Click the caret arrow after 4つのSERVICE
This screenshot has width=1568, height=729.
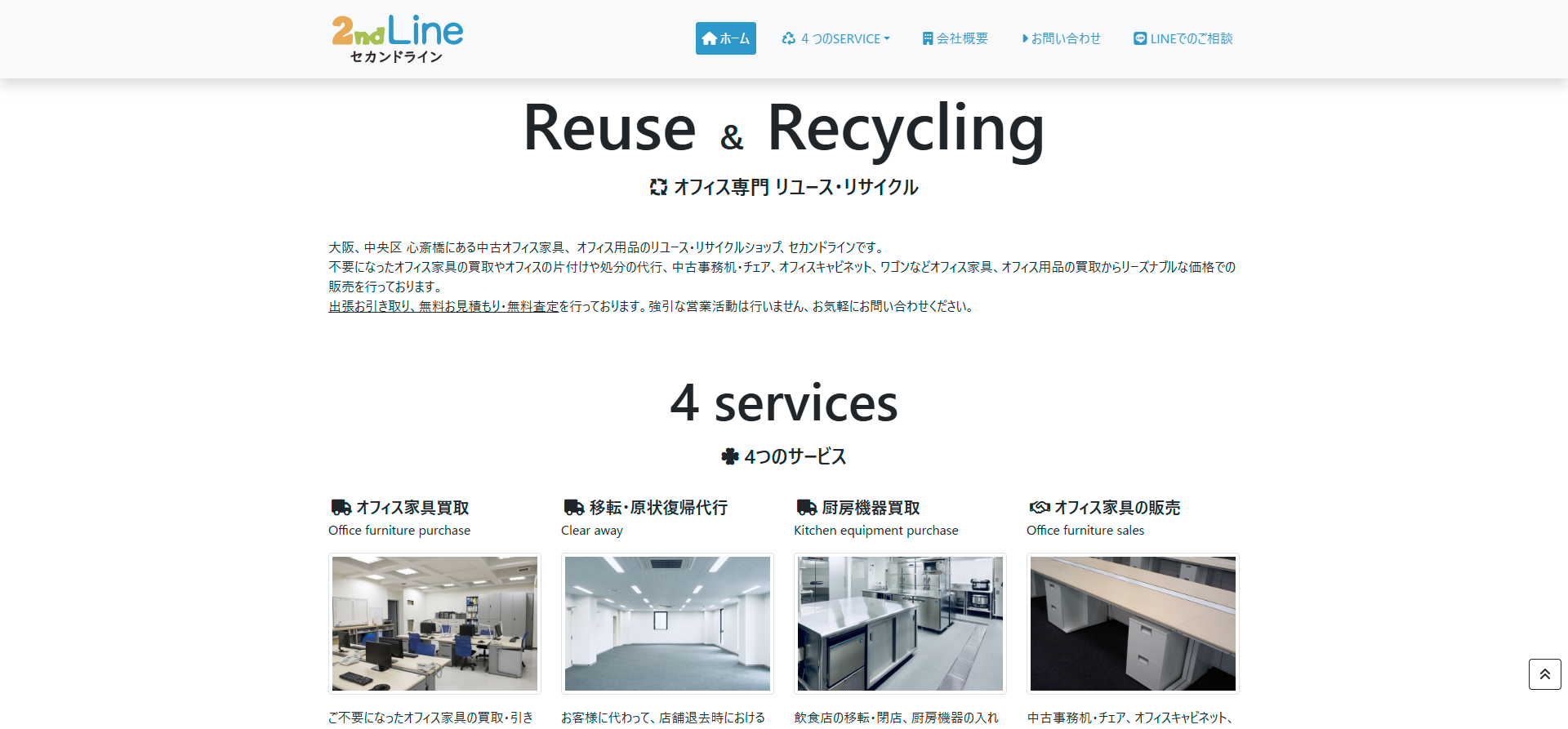click(x=887, y=38)
